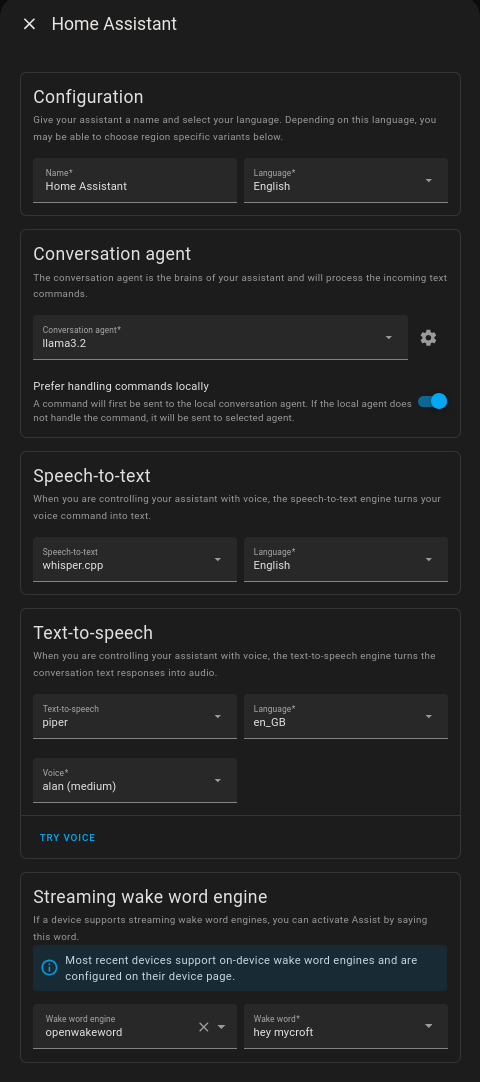Expand the hey mycroft wake word dropdown
The image size is (480, 1082).
(346, 1026)
